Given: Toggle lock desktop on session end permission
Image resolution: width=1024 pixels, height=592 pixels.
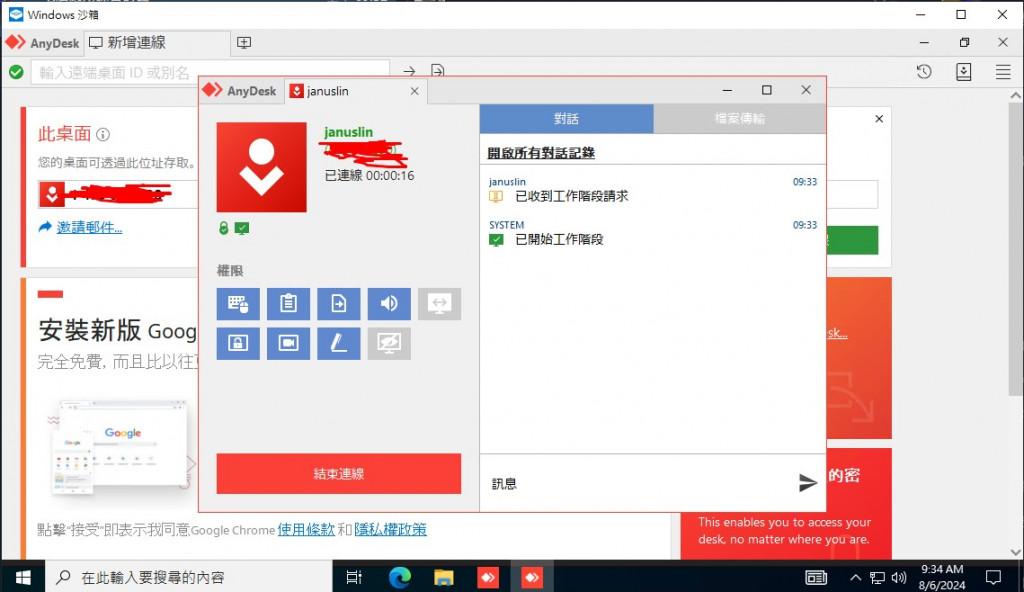Looking at the screenshot, I should tap(238, 343).
